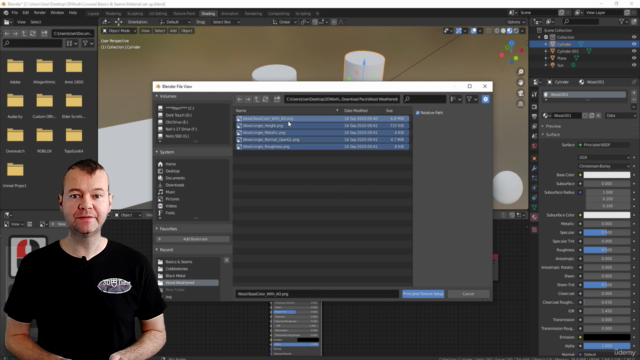This screenshot has width=640, height=360.
Task: Pin the properties editor context
Action: (634, 82)
